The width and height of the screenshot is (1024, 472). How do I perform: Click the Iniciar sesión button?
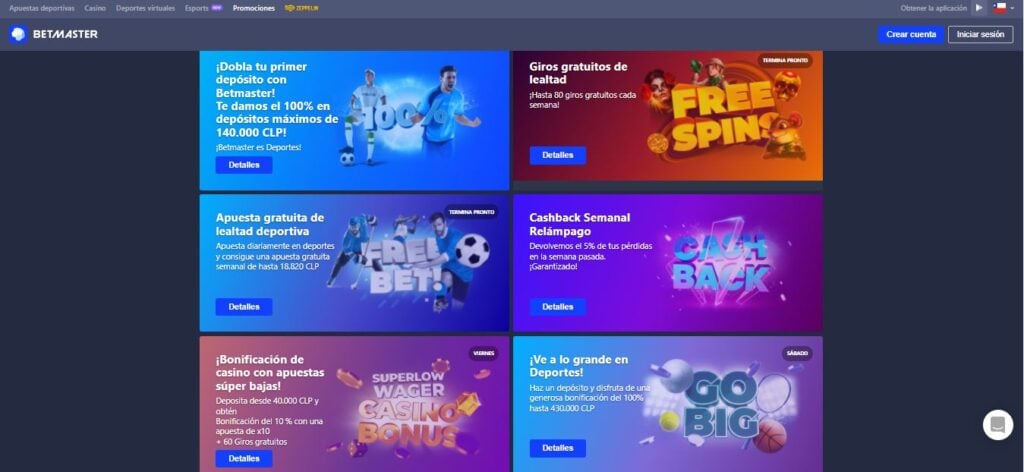[980, 35]
